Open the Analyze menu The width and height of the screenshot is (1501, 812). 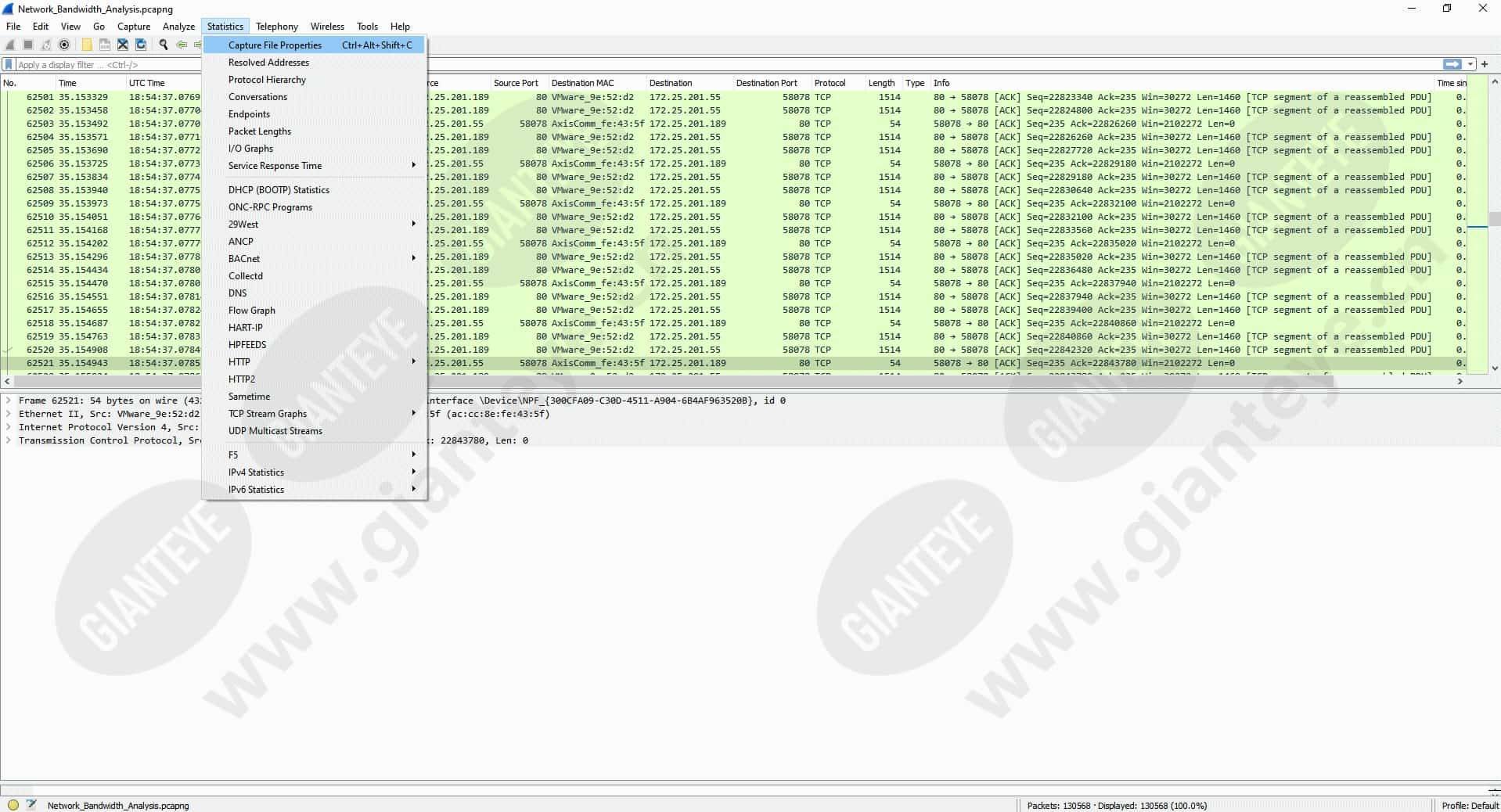[x=178, y=26]
